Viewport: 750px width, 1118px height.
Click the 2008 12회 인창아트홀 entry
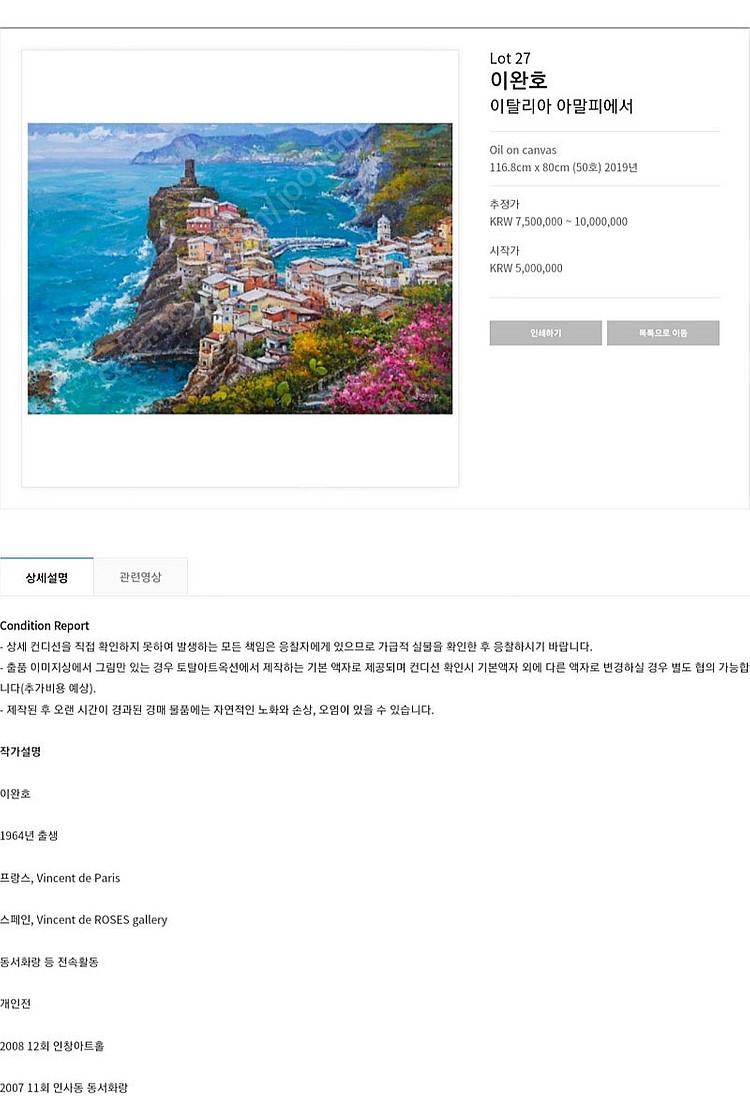[52, 1046]
